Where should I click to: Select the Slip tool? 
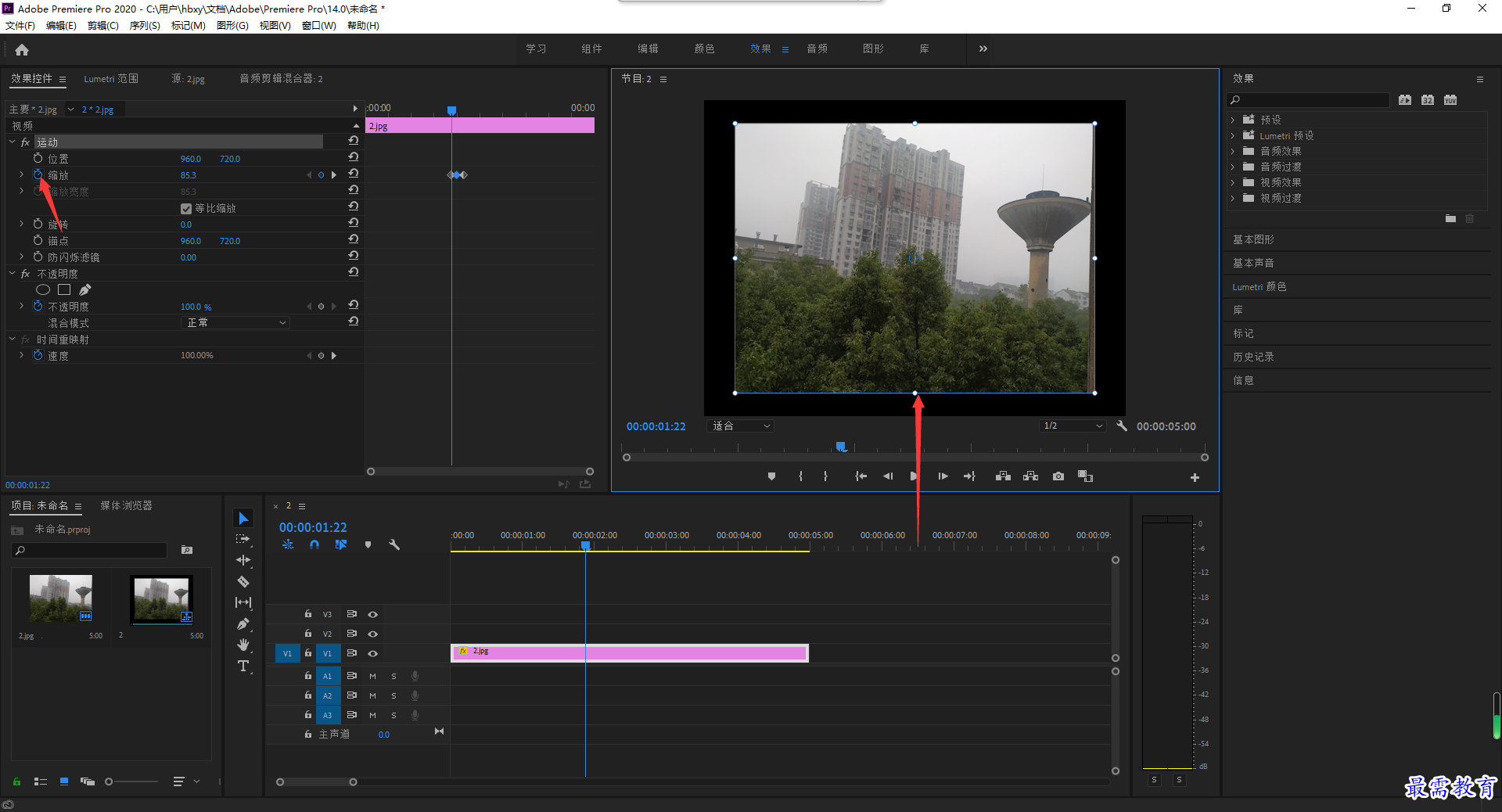(243, 602)
